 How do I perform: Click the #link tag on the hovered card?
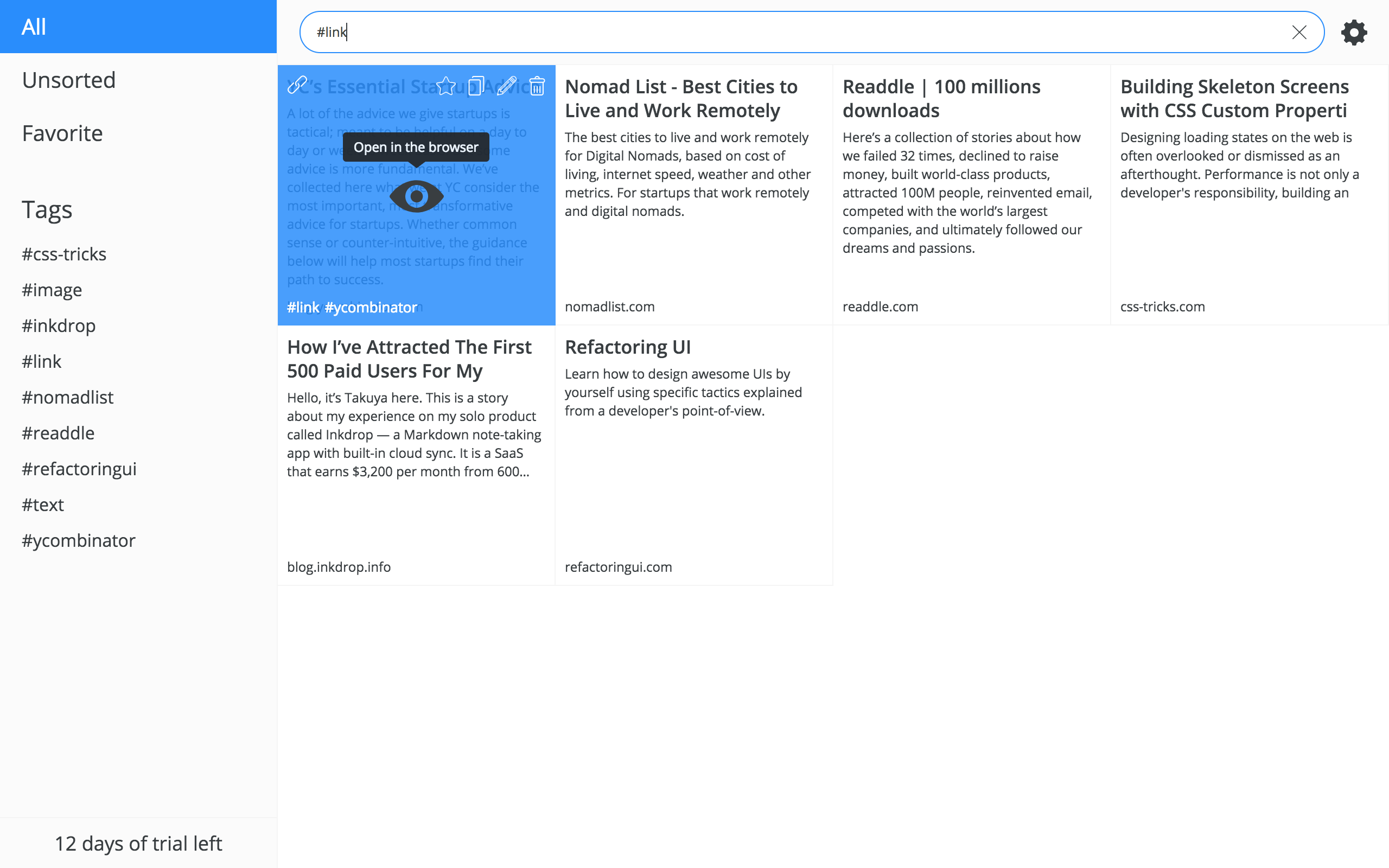[x=303, y=307]
